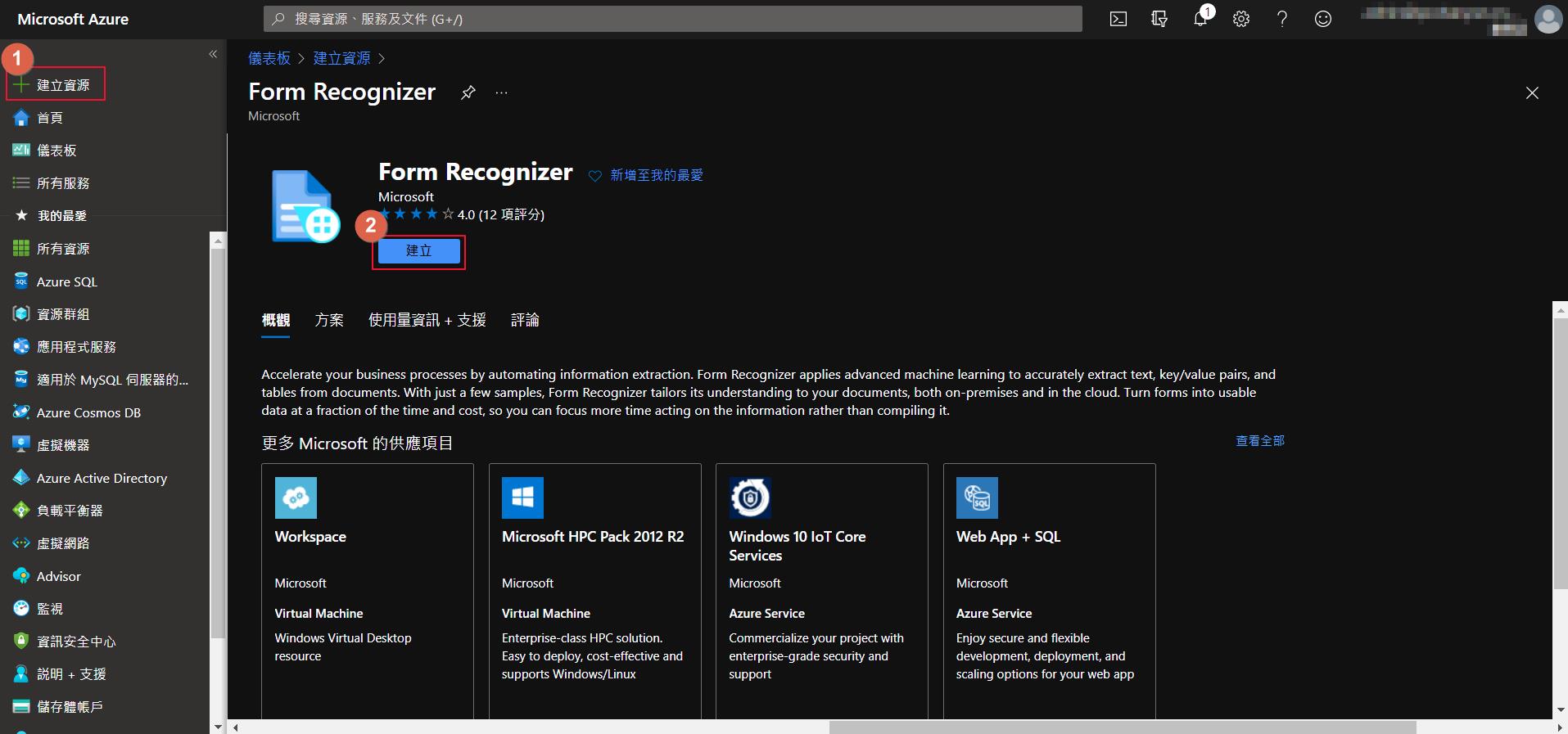Click the Microsoft Azure logo text
Image resolution: width=1568 pixels, height=734 pixels.
[x=73, y=19]
